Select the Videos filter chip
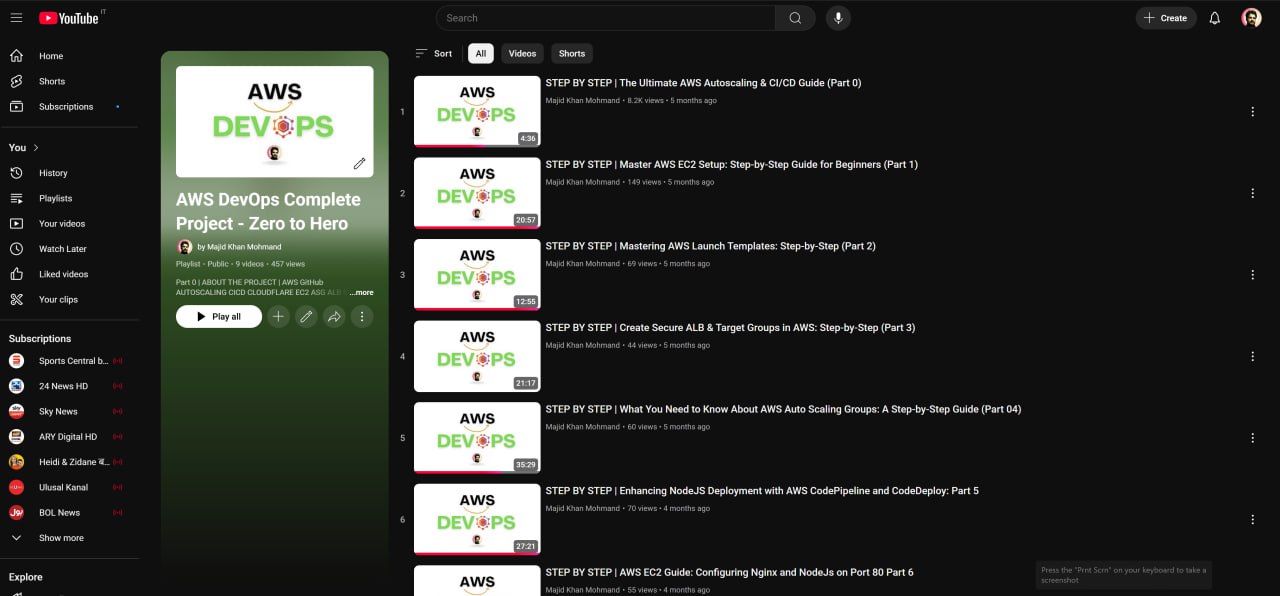 (x=522, y=53)
